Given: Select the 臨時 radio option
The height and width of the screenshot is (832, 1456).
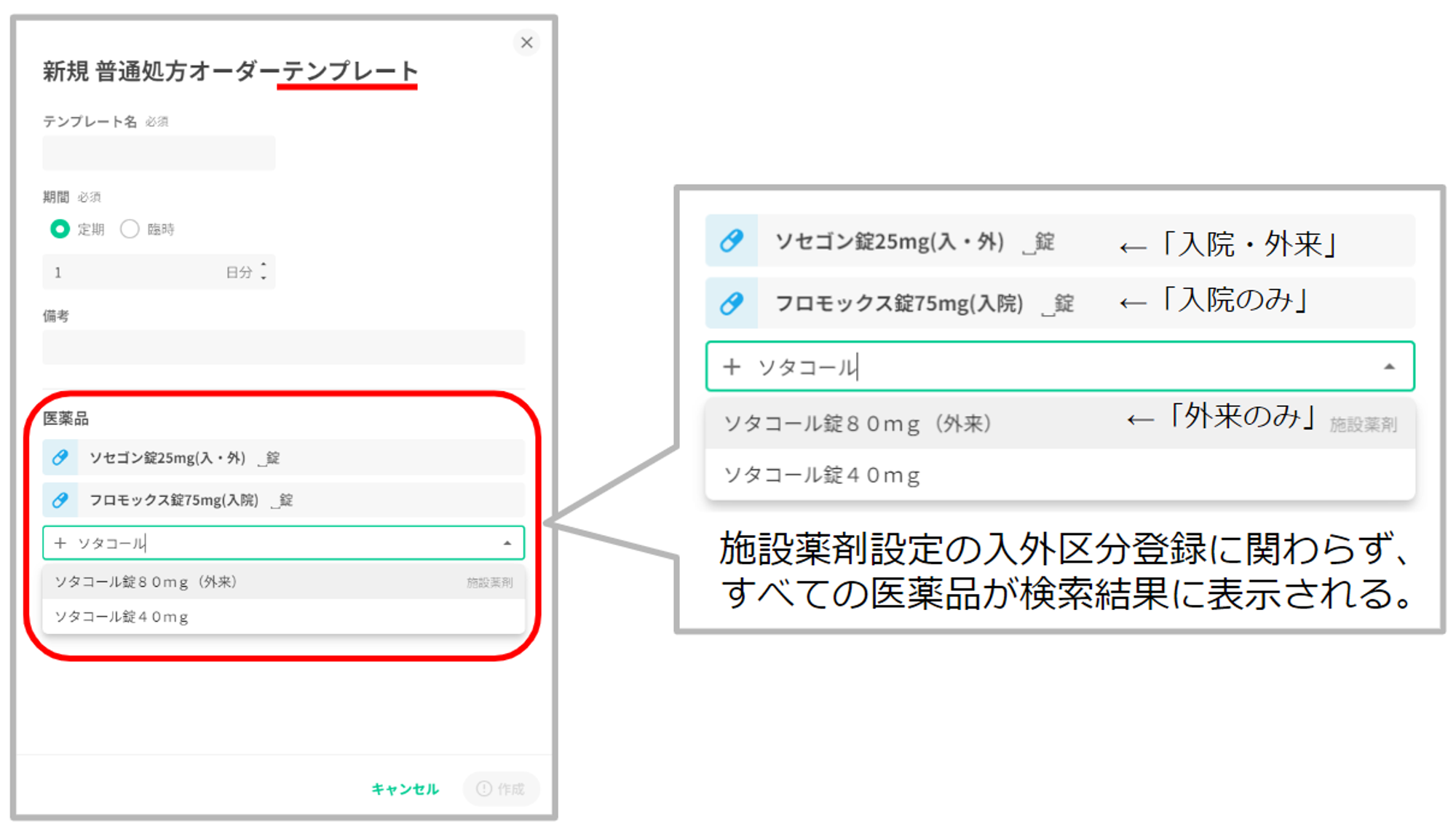Looking at the screenshot, I should click(x=130, y=229).
